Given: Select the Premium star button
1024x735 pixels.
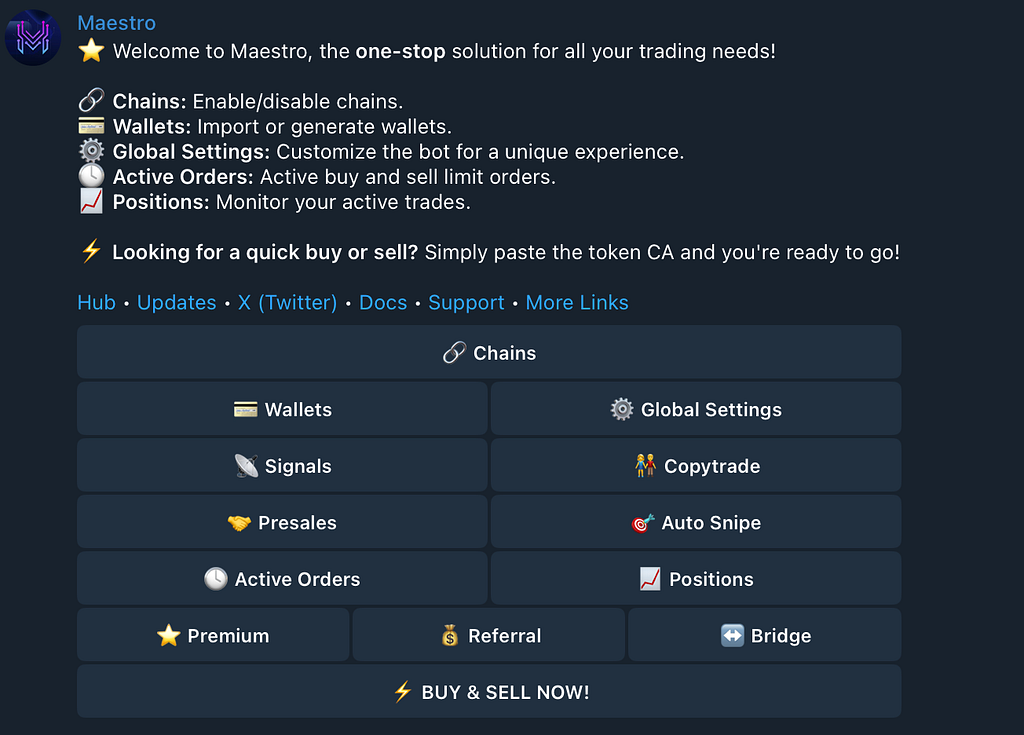Looking at the screenshot, I should (213, 635).
